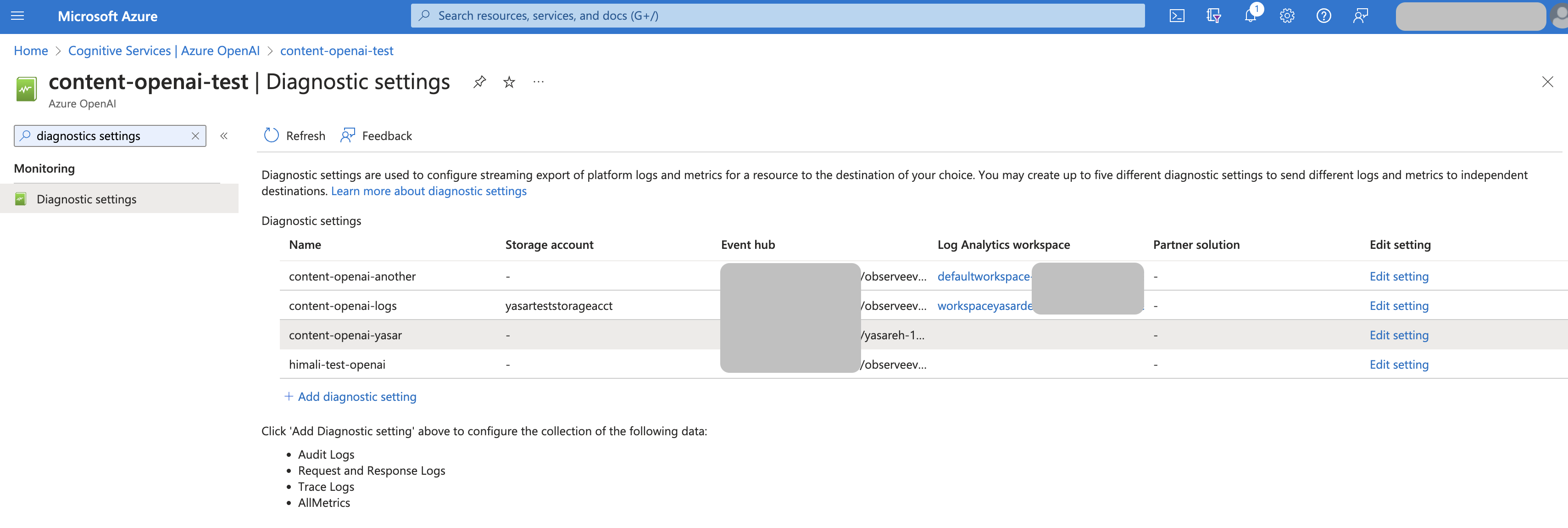Image resolution: width=1568 pixels, height=528 pixels.
Task: Collapse the left navigation menu chevron
Action: (224, 136)
